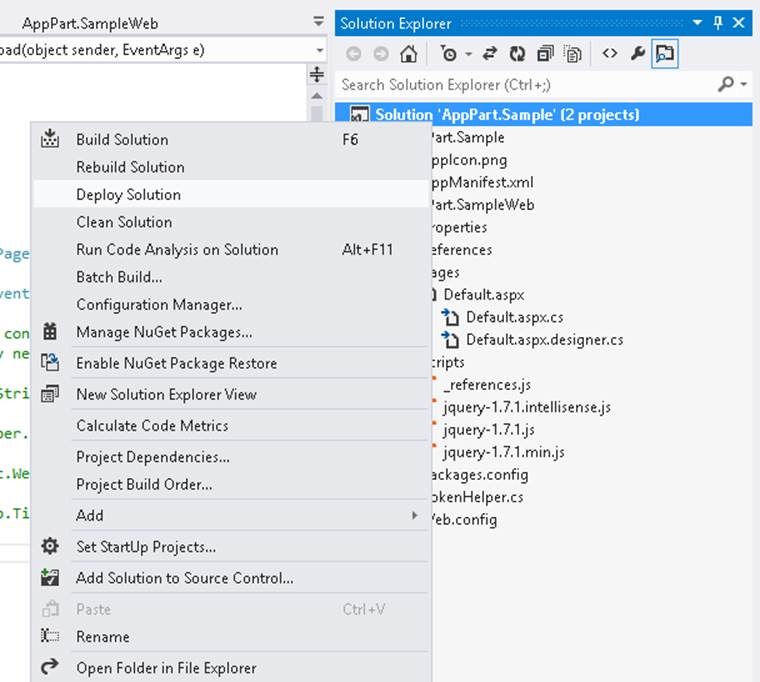
Task: Click the New Solution Explorer View icon
Action: 50,394
